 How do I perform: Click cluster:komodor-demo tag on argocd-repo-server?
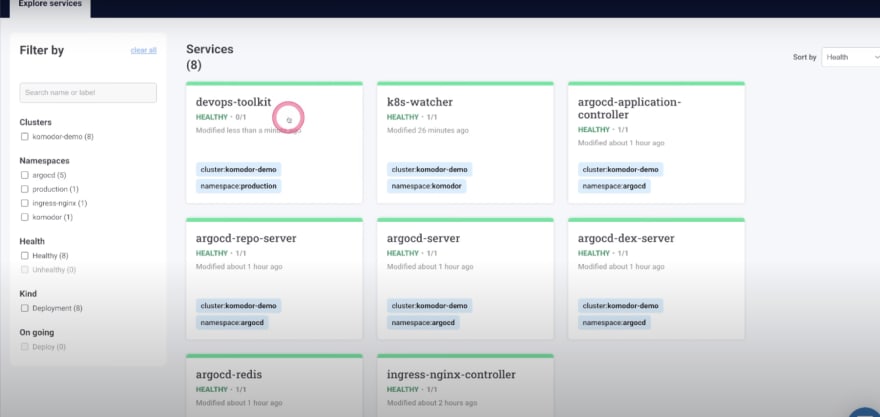tap(239, 306)
